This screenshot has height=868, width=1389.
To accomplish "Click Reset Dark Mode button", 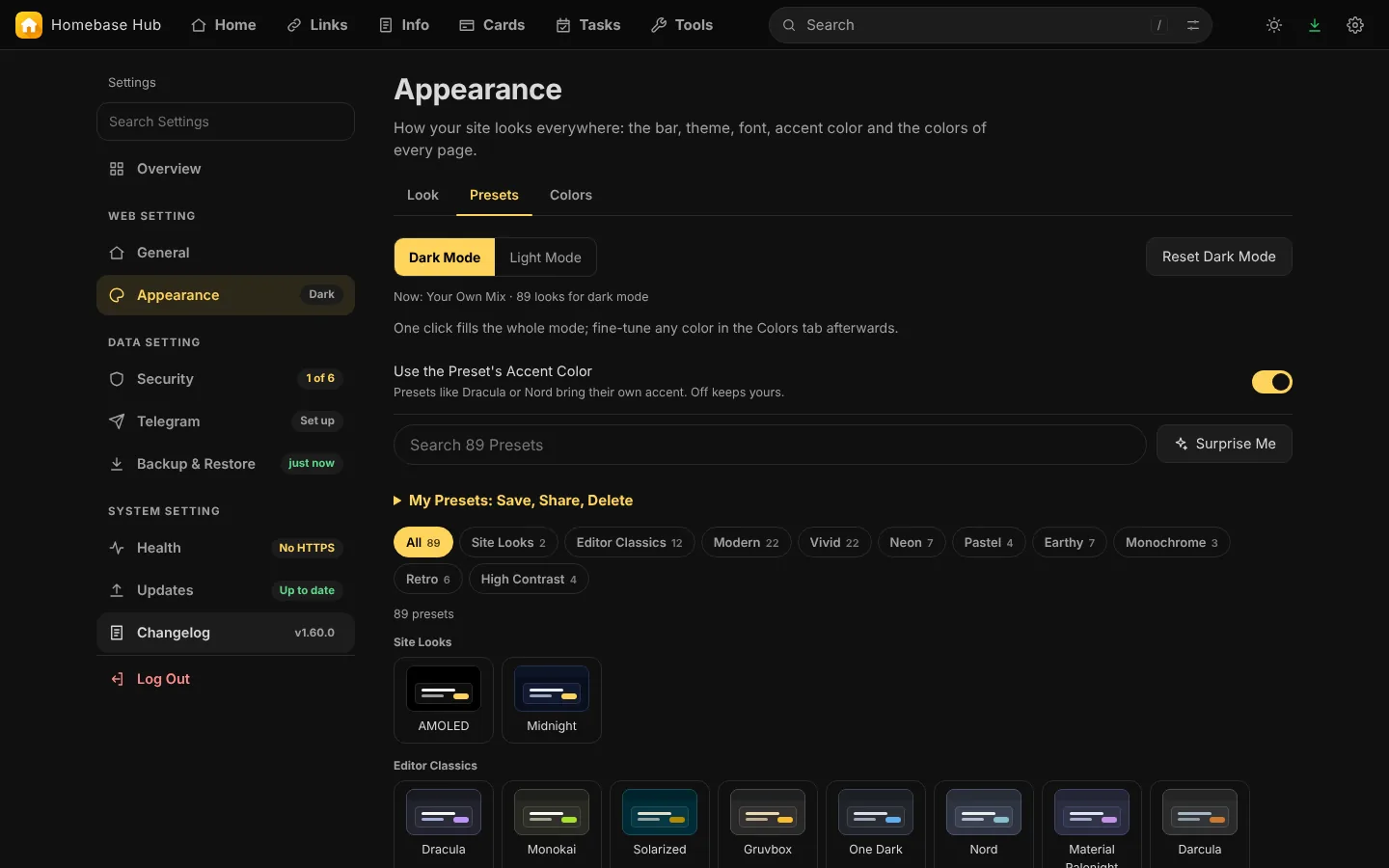I will coord(1219,257).
